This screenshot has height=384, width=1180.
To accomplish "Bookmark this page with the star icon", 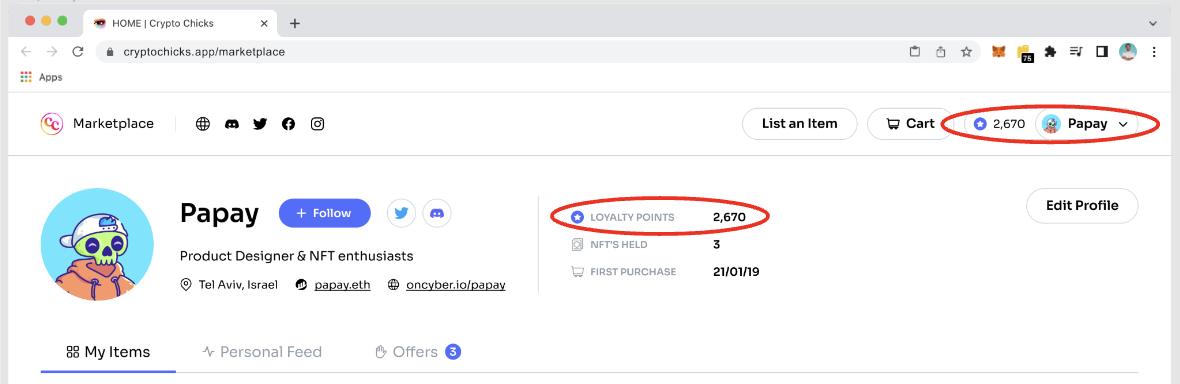I will click(x=966, y=52).
